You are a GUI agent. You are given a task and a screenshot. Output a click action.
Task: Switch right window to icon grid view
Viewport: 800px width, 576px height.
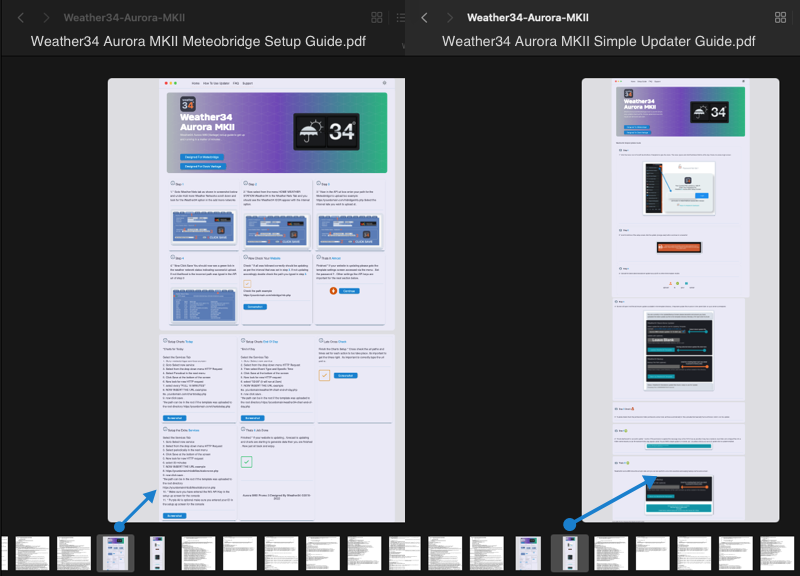pyautogui.click(x=780, y=18)
